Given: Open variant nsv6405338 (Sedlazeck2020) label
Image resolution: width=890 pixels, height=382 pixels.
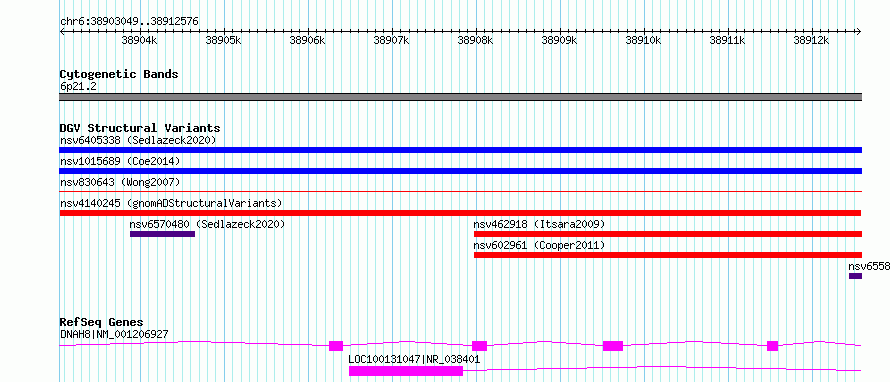Looking at the screenshot, I should click(x=138, y=140).
